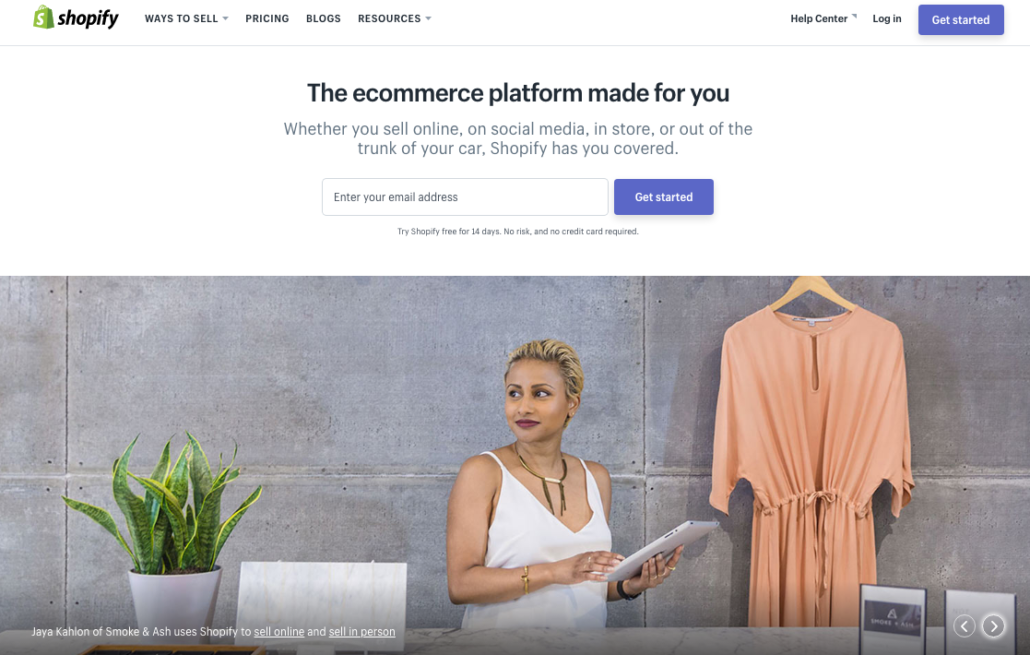The image size is (1030, 655).
Task: Click the Shopify wordmark text
Action: coord(88,18)
